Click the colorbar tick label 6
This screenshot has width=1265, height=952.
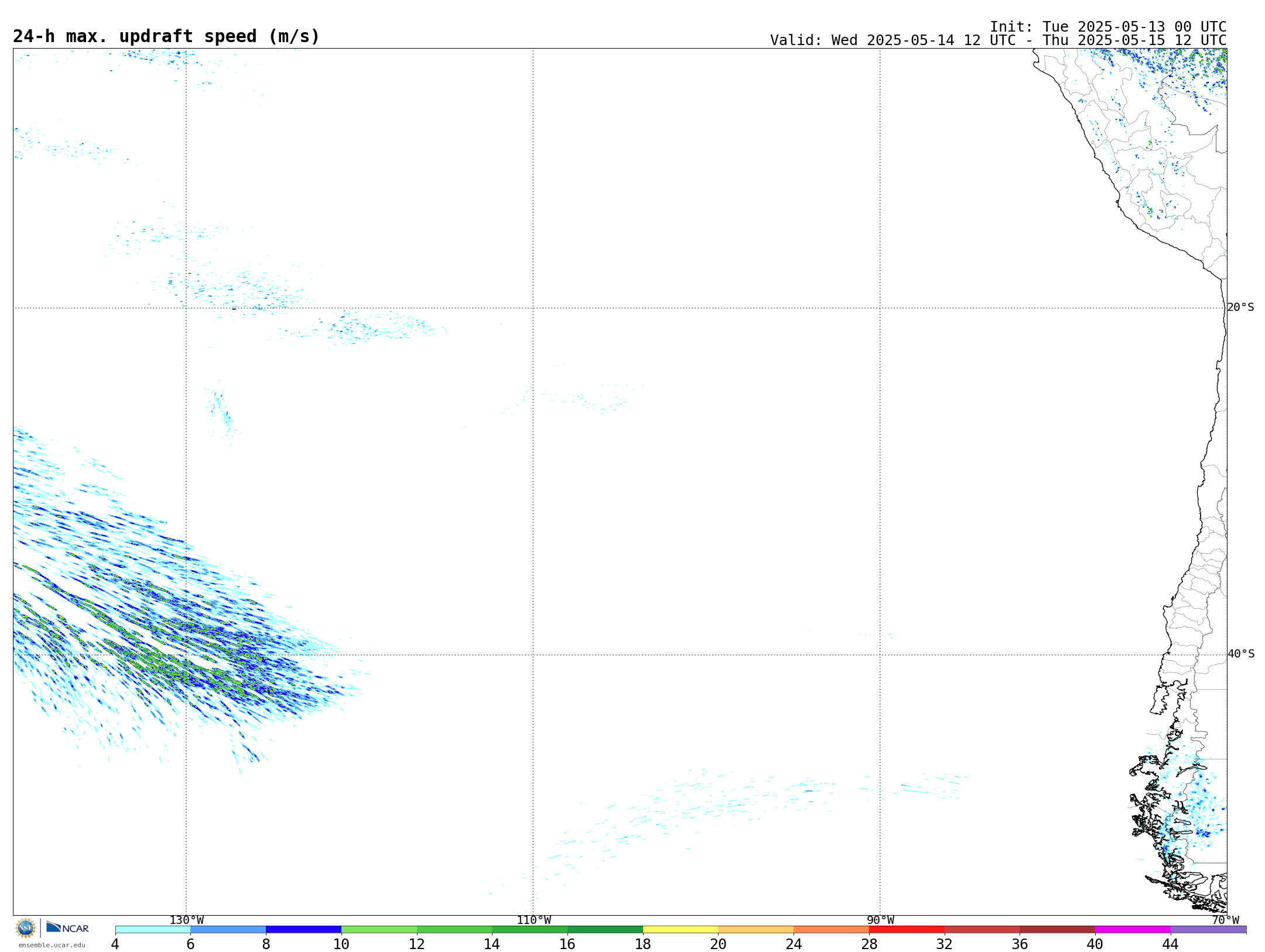190,944
